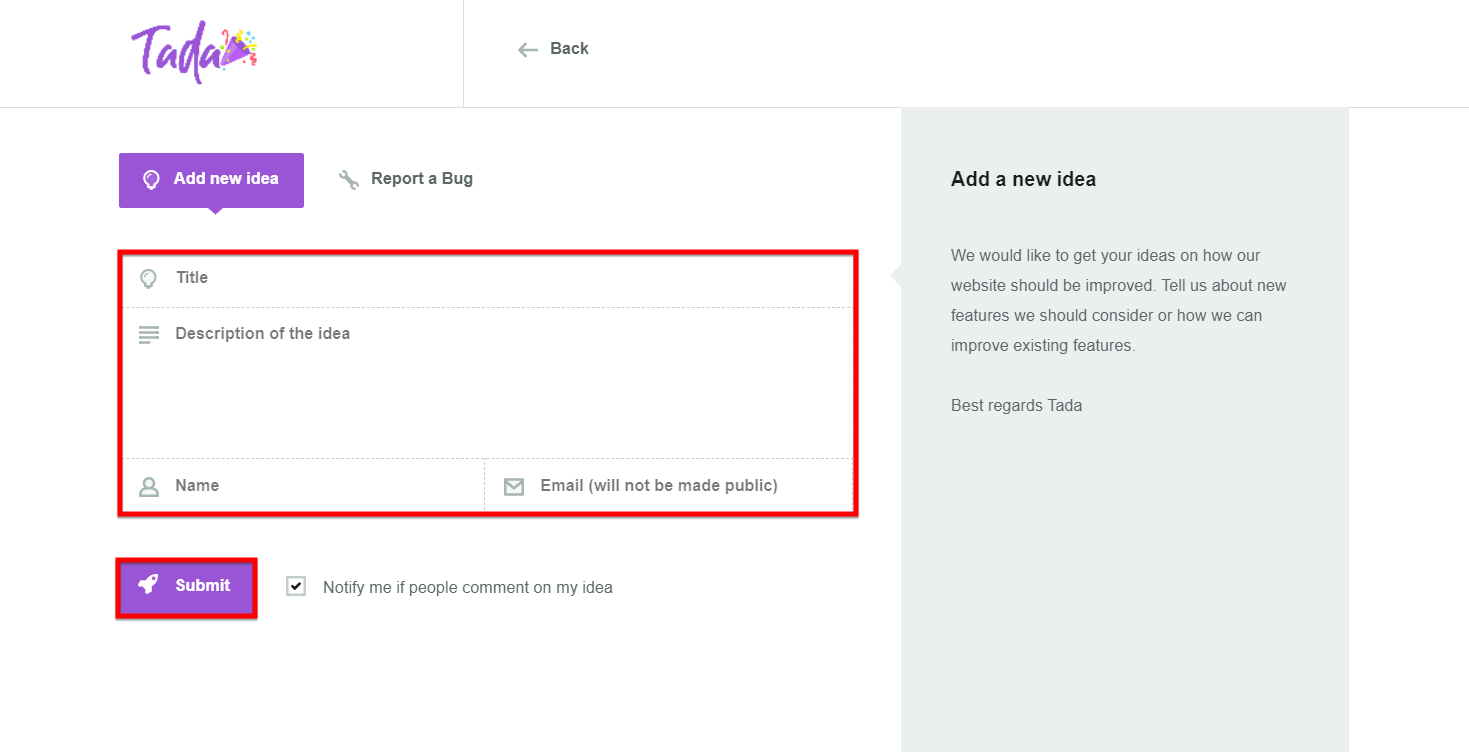
Task: Click the envelope icon beside Email
Action: pyautogui.click(x=514, y=487)
